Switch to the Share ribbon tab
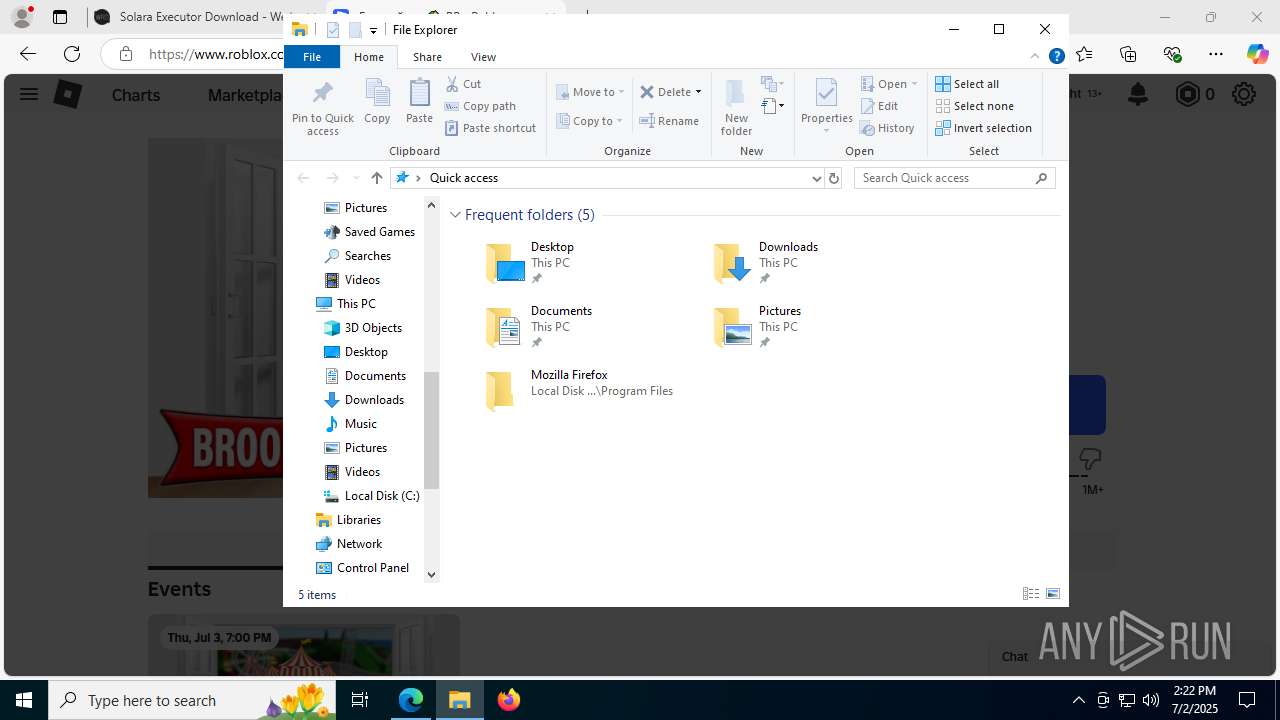This screenshot has height=720, width=1280. tap(427, 57)
